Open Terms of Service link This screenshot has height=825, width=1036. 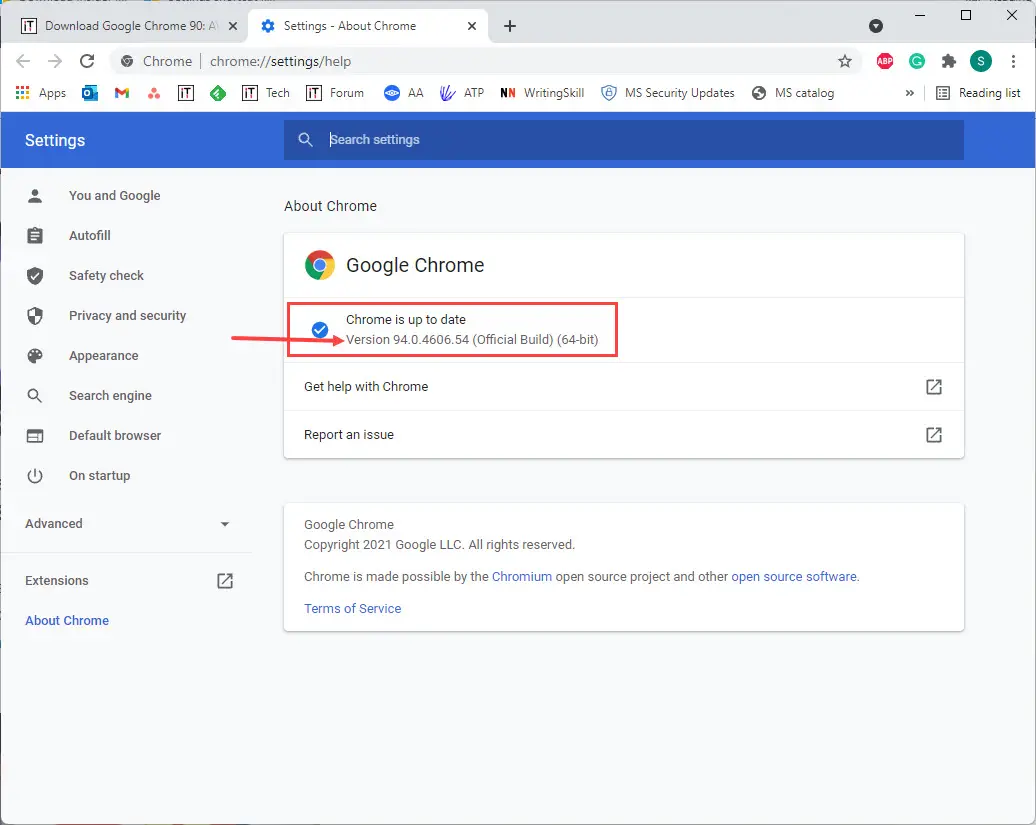pos(352,608)
